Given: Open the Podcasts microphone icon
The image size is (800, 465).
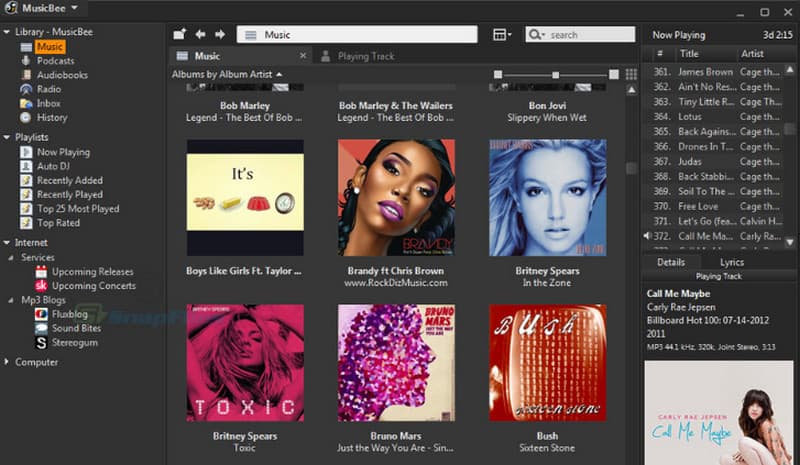Looking at the screenshot, I should (26, 61).
